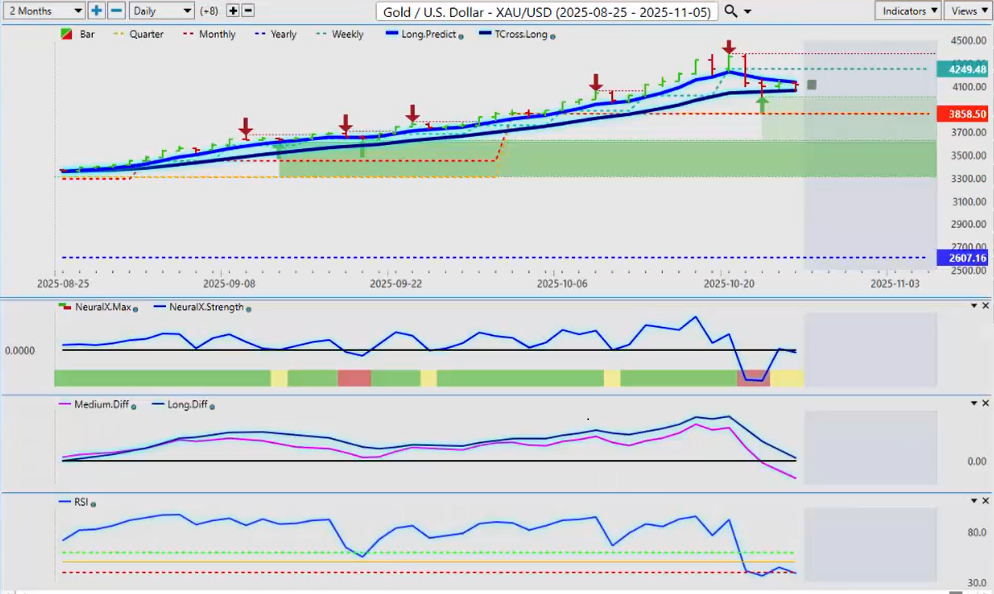Click the blue minus zoom-out button

tap(116, 10)
